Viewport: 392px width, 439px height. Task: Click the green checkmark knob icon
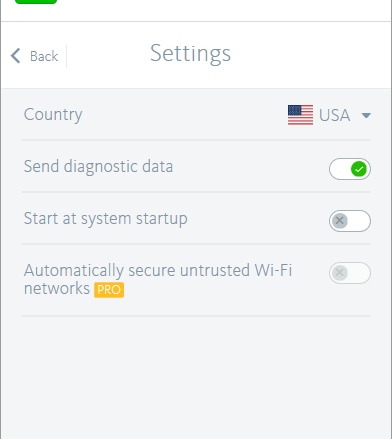point(359,169)
